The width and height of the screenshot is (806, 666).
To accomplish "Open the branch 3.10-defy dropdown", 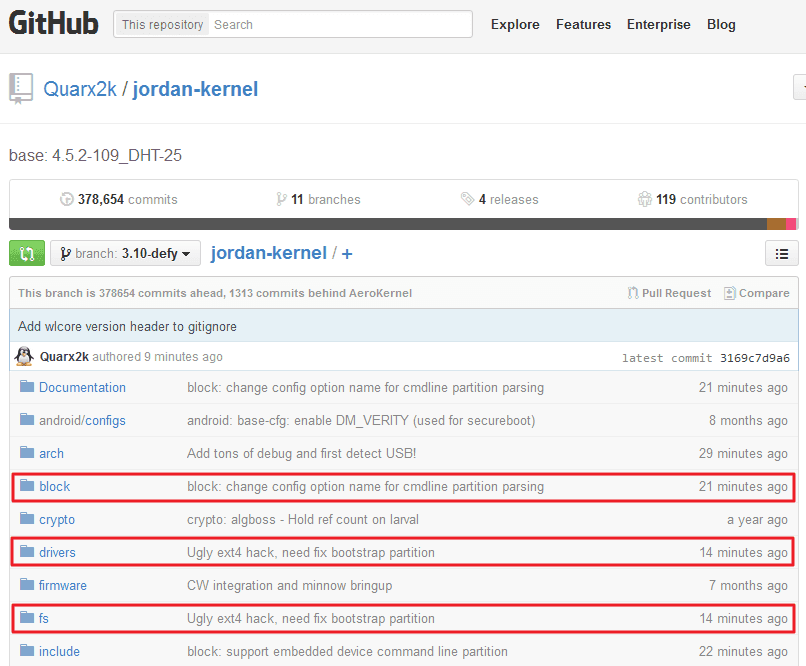I will tap(125, 253).
